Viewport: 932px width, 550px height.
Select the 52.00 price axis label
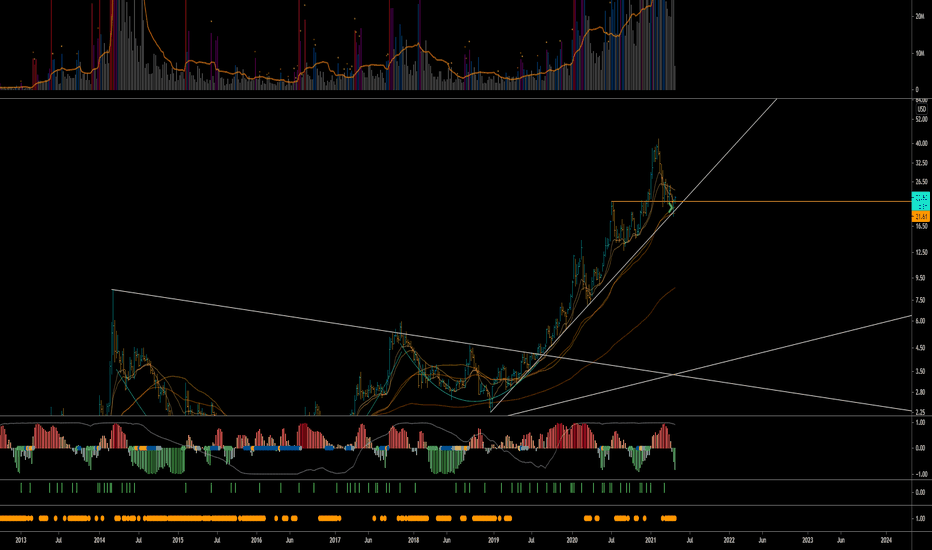(x=921, y=120)
